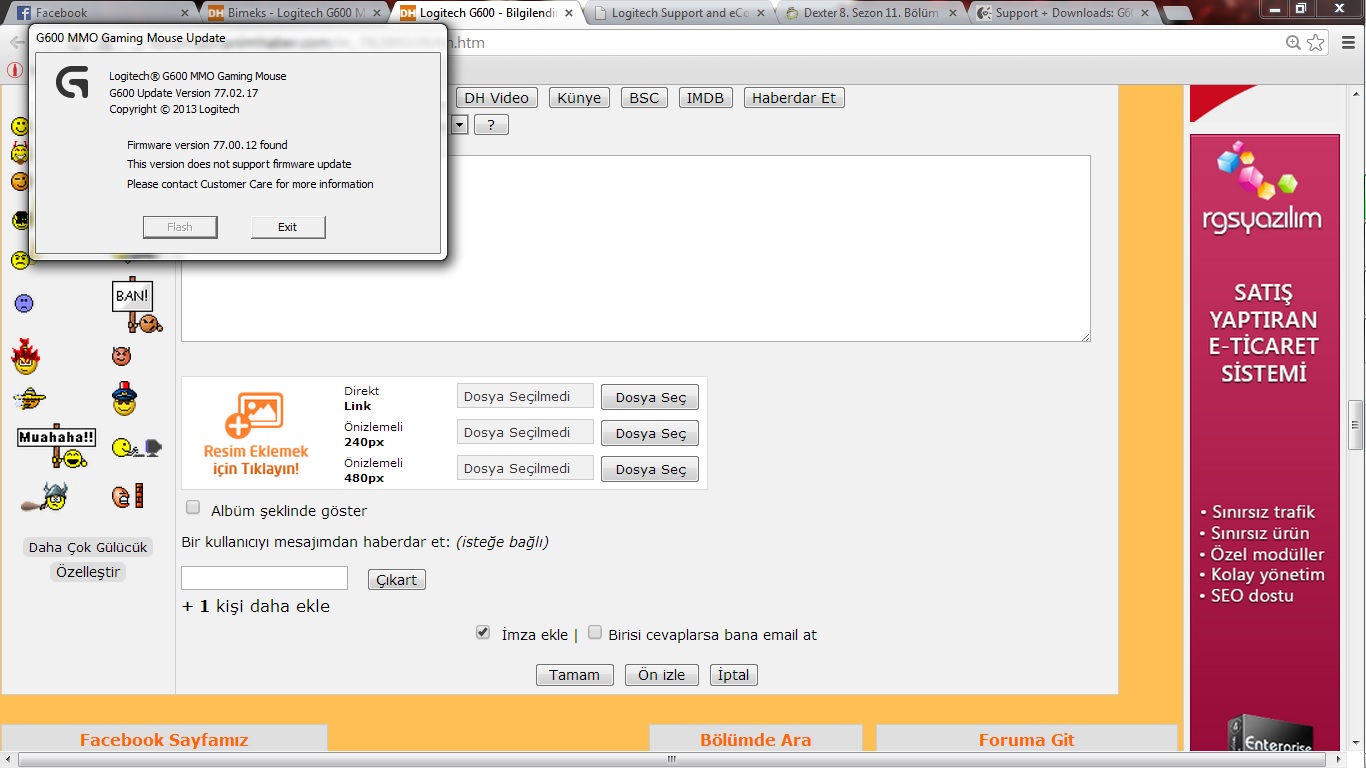Insert the brown blushing smiley emoticon
This screenshot has height=768, width=1366.
tap(19, 181)
